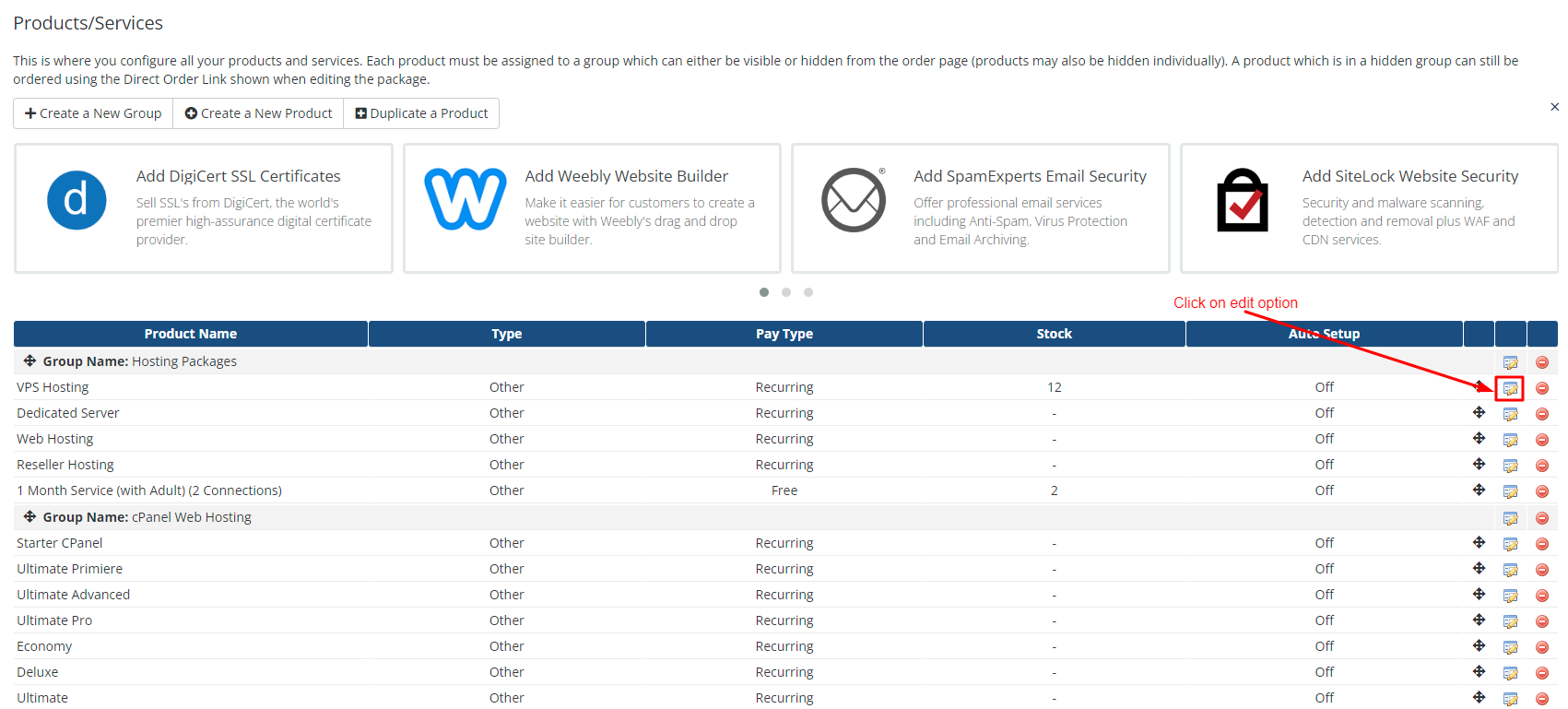Edit the Reseller Hosting product
This screenshot has width=1568, height=709.
(x=1510, y=466)
